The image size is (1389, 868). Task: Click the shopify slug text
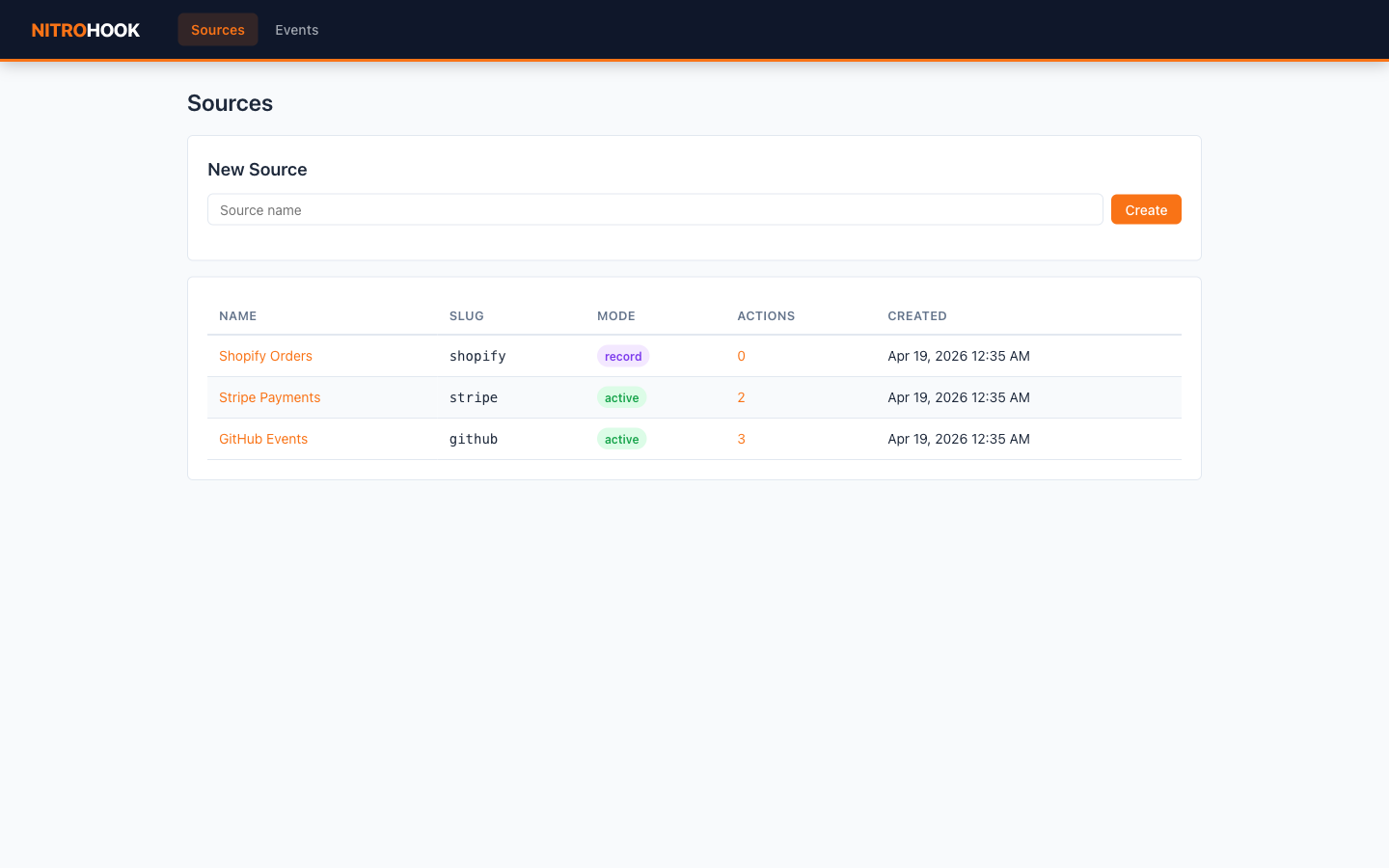(477, 356)
